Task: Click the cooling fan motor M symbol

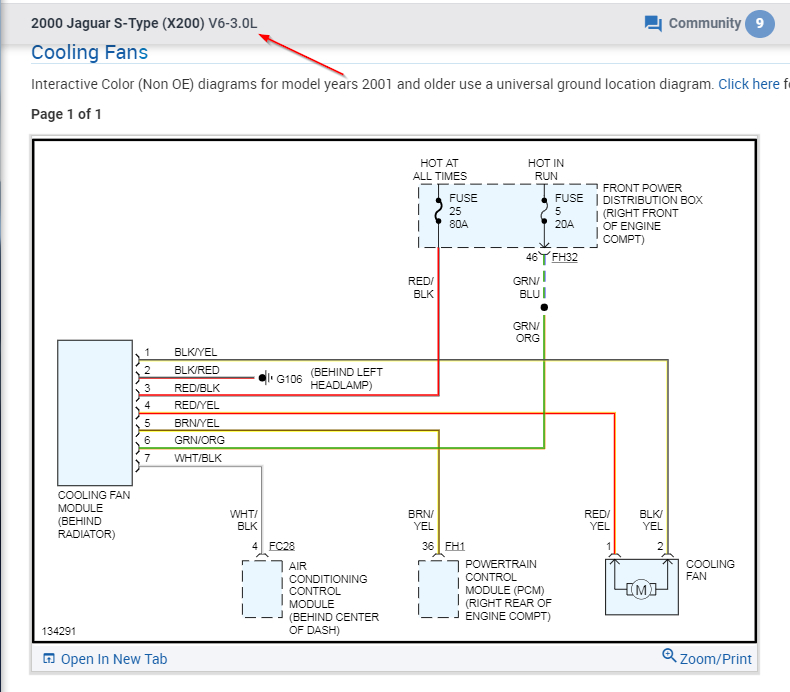Action: point(641,589)
